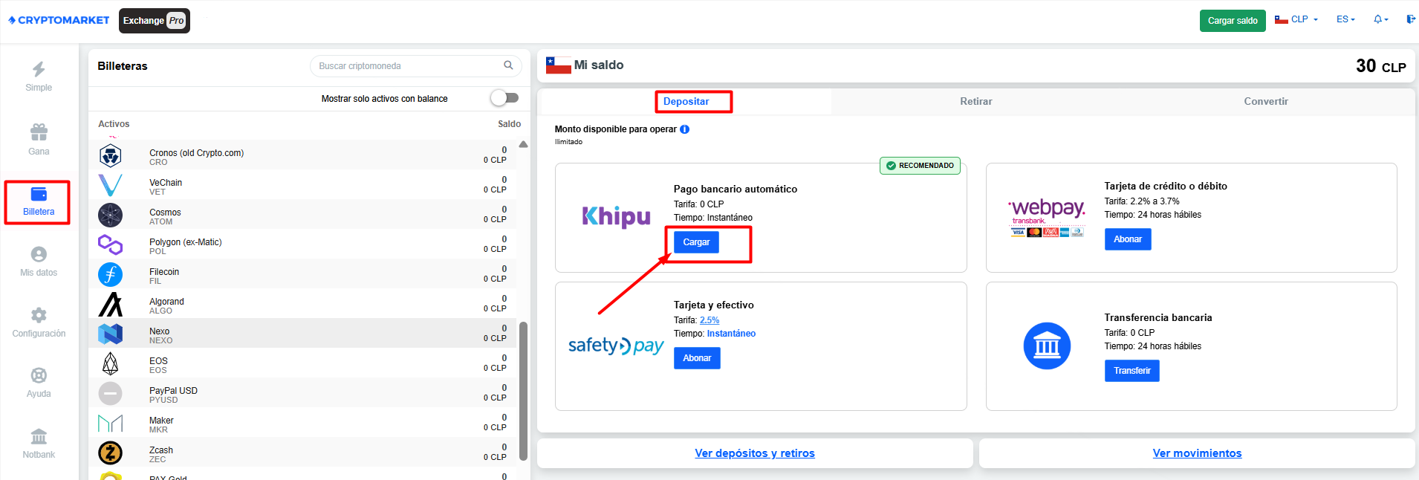Focus the Buscar criptomoneda search field
This screenshot has height=480, width=1419.
point(416,66)
